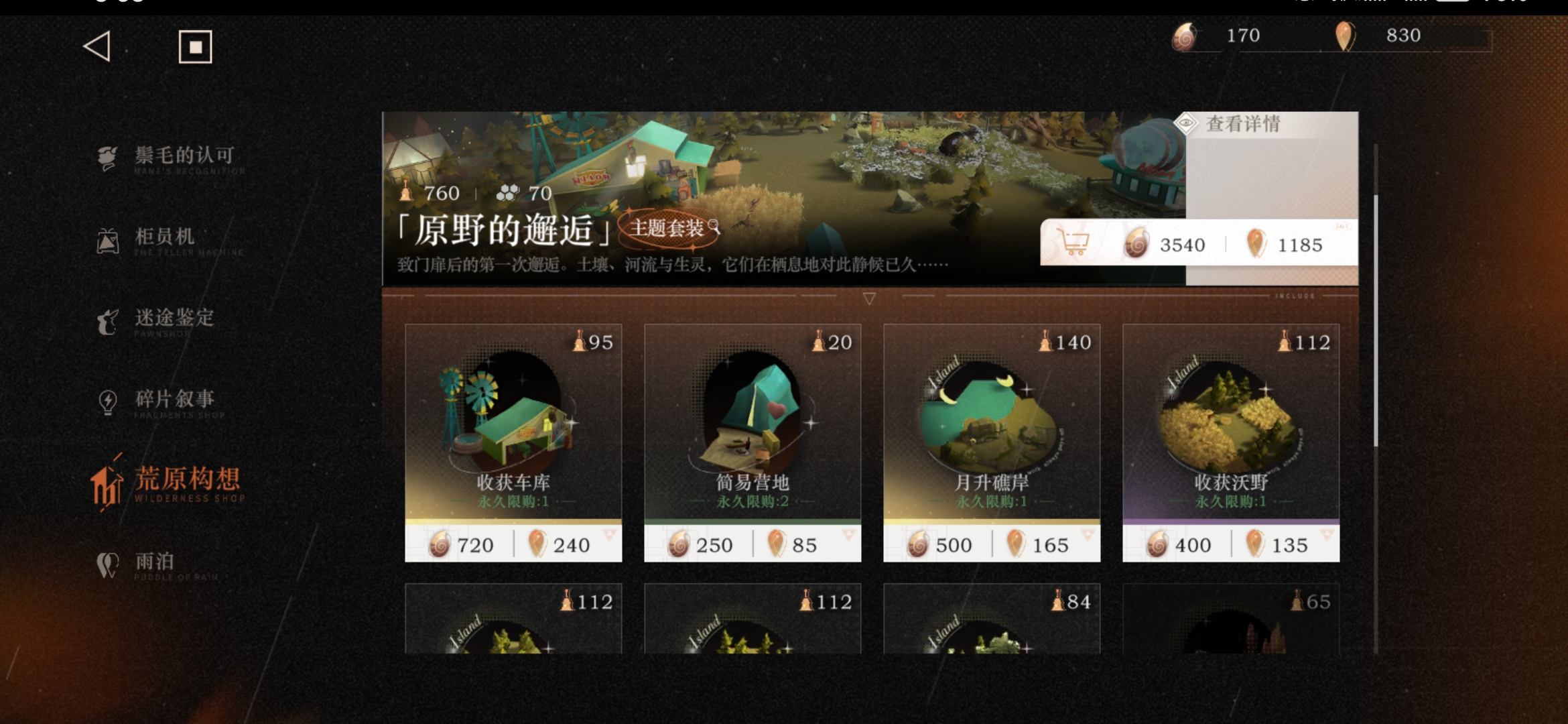Click the eye icon beside 查看详情
This screenshot has width=1568, height=724.
(x=1186, y=123)
